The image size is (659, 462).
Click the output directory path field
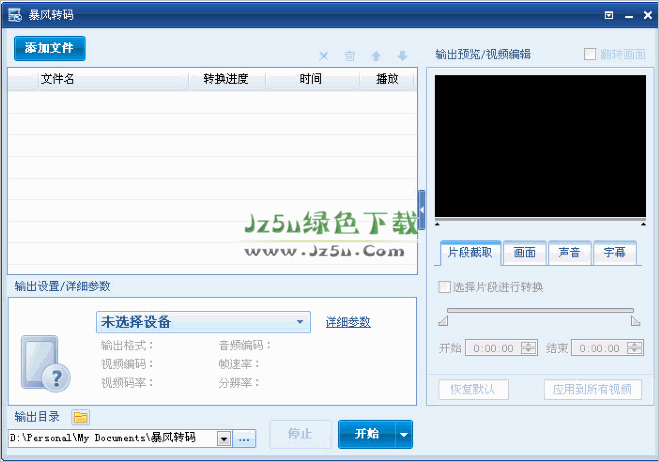point(113,438)
